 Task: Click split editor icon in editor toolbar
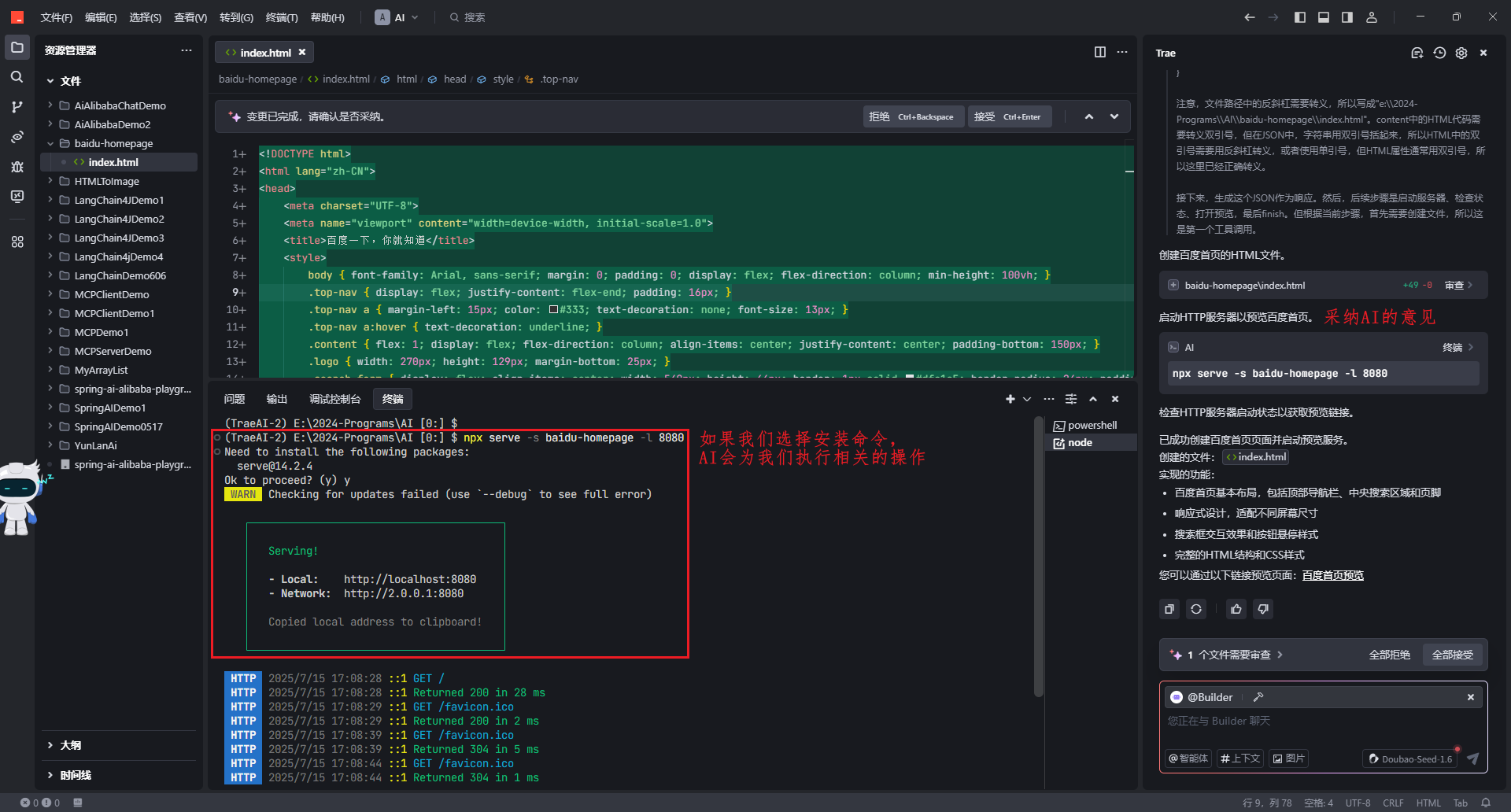tap(1100, 52)
